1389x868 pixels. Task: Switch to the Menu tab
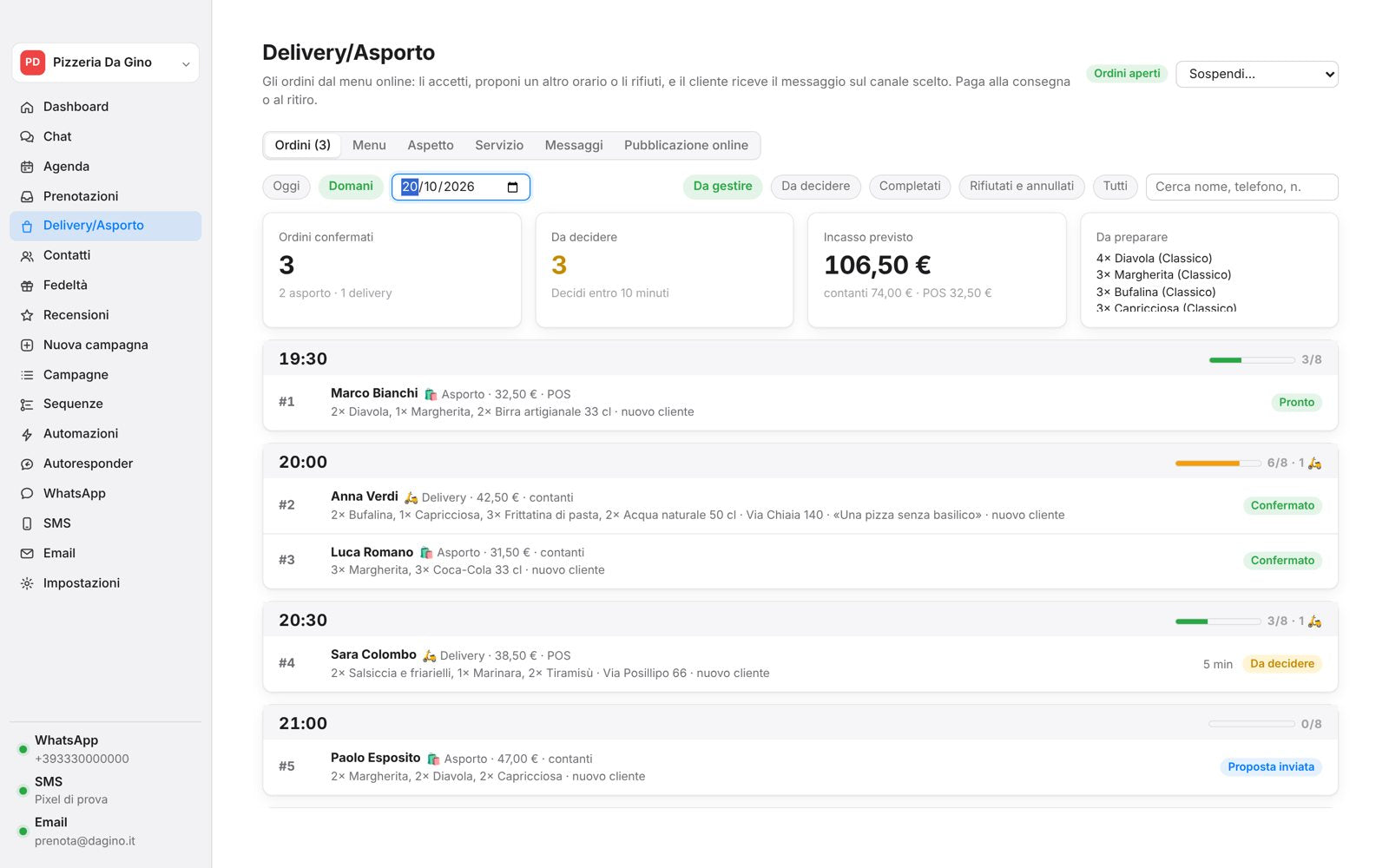point(369,145)
